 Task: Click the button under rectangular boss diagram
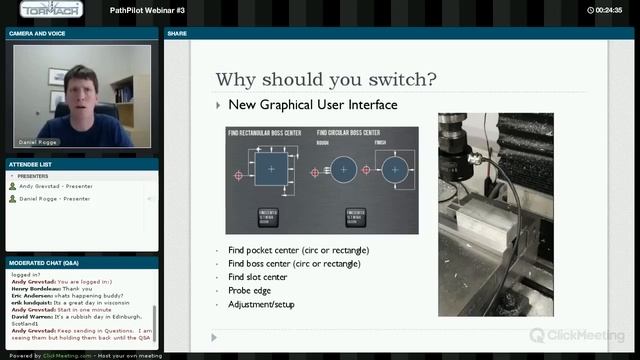pyautogui.click(x=268, y=217)
